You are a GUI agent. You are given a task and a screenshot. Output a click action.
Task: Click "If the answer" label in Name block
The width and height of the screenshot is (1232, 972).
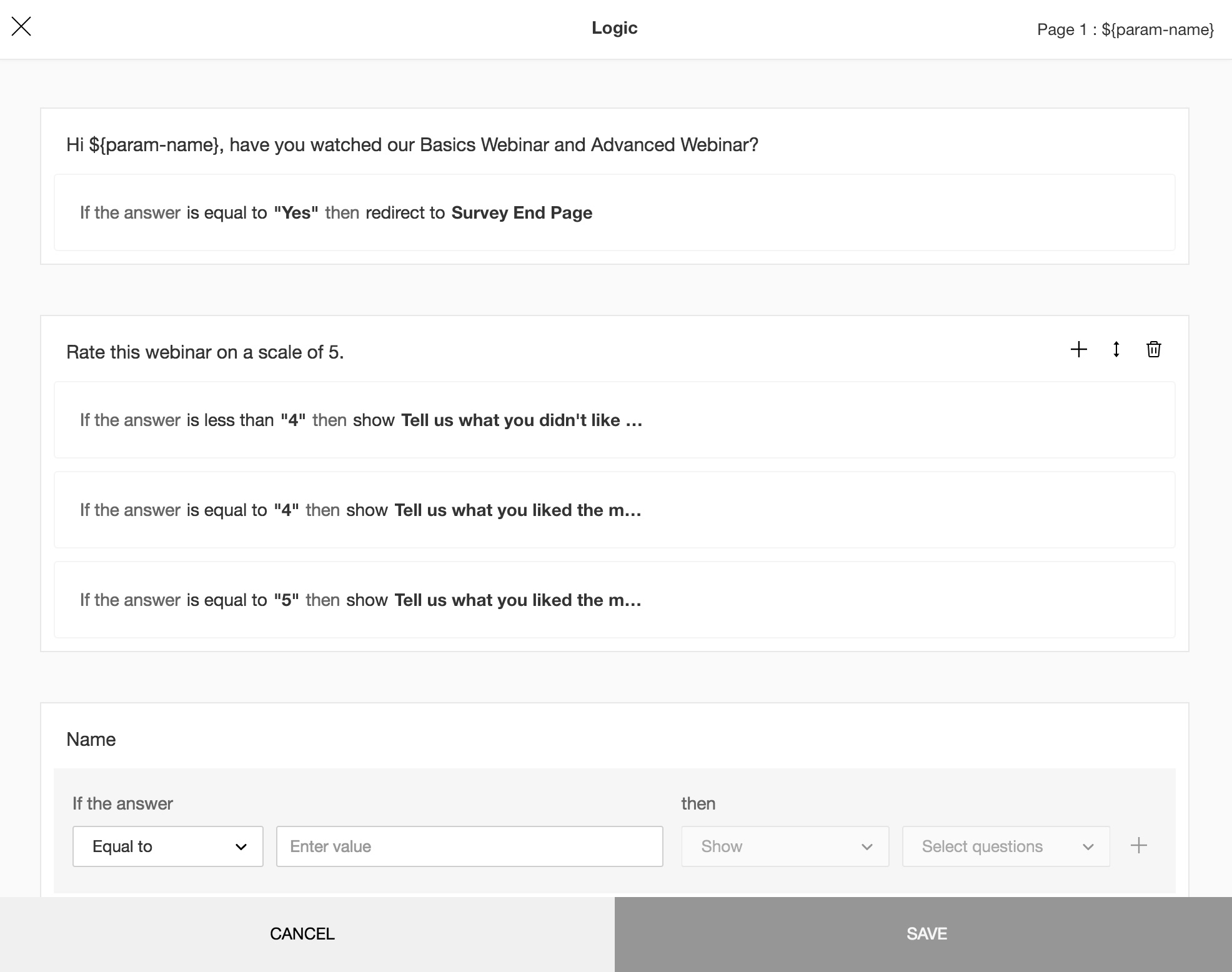pos(122,803)
